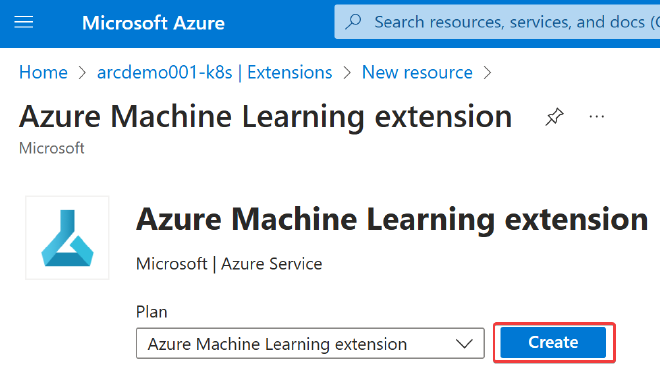Image resolution: width=660 pixels, height=384 pixels.
Task: Click the Microsoft publisher subtitle under title
Action: click(x=52, y=148)
